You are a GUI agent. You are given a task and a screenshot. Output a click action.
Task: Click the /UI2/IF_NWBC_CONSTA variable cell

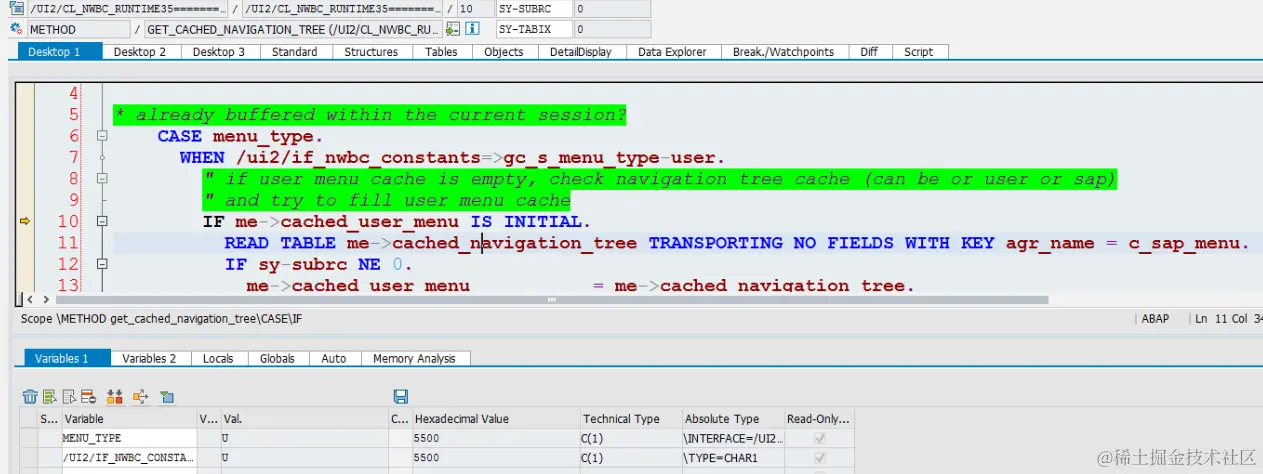pos(129,457)
